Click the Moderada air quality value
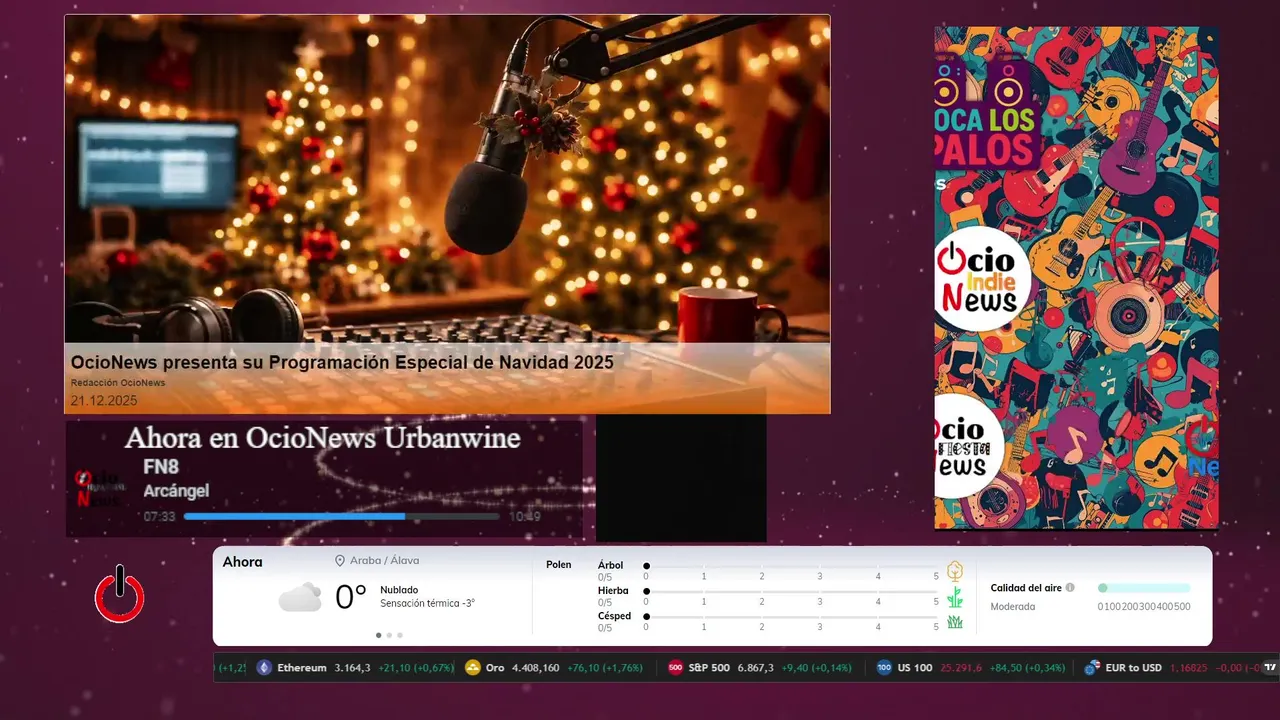 (x=1013, y=606)
